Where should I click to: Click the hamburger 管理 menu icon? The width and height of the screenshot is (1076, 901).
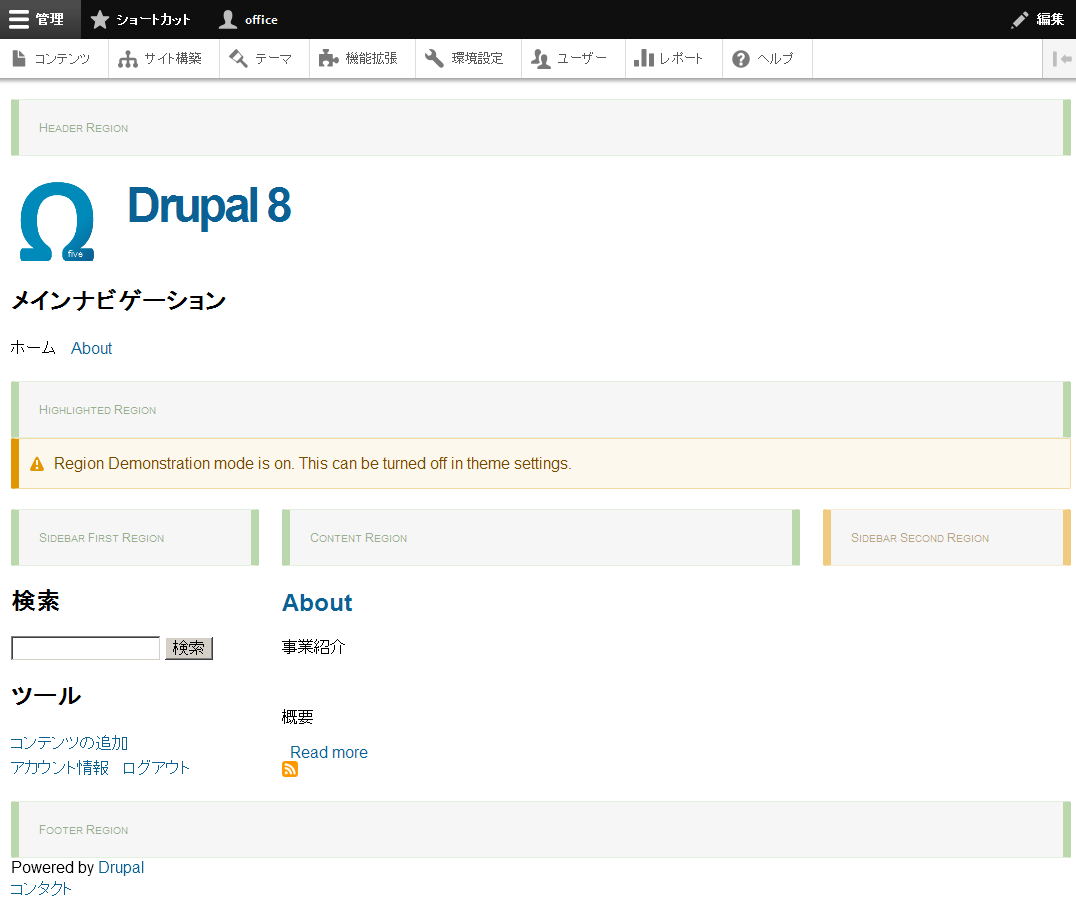click(x=19, y=19)
